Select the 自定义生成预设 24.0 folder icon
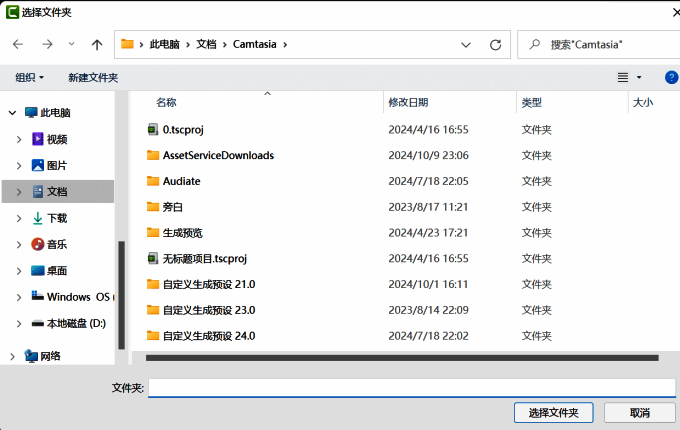The image size is (680, 430). 153,336
